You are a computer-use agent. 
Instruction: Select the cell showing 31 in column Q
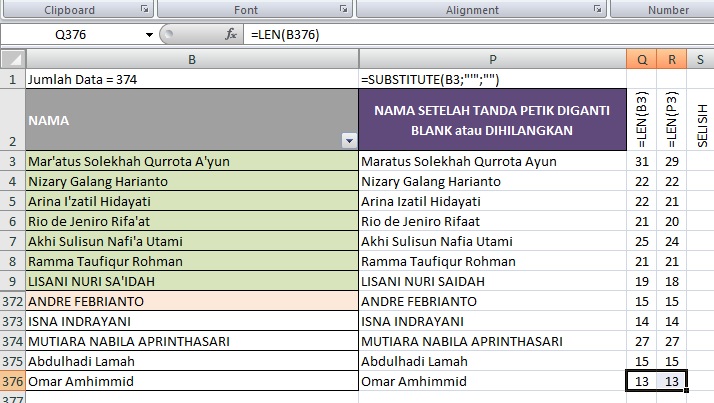pos(641,161)
